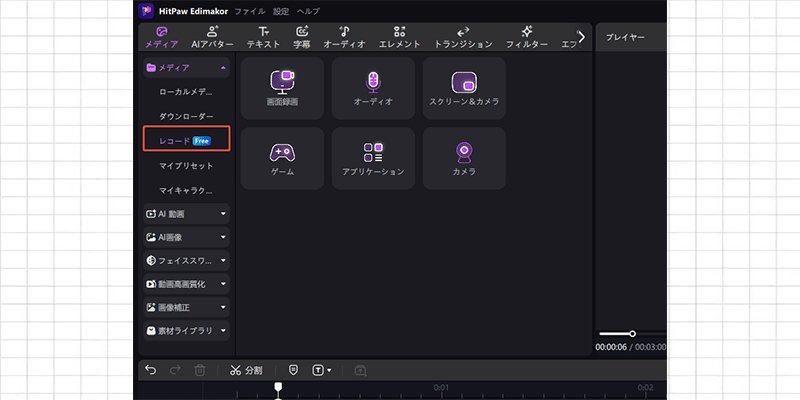Select レコード Free in sidebar
Viewport: 800px width, 400px height.
[186, 139]
